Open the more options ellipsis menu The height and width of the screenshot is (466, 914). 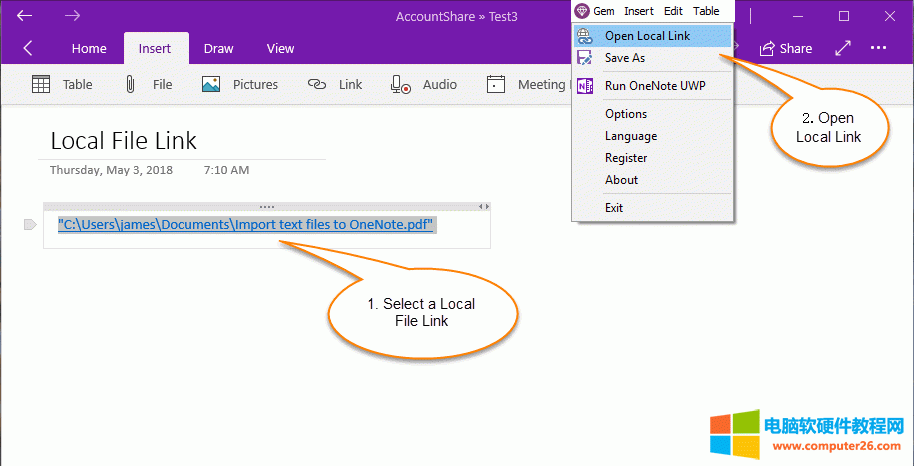click(878, 48)
